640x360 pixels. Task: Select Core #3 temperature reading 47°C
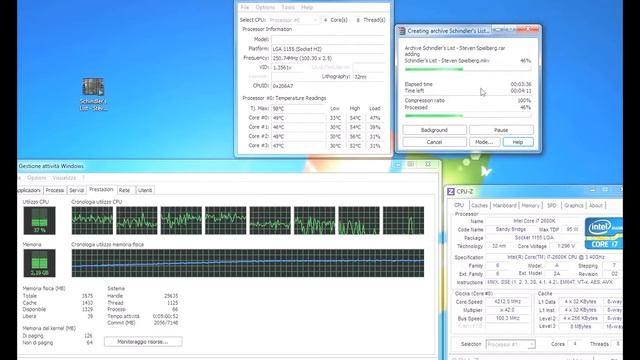298,145
